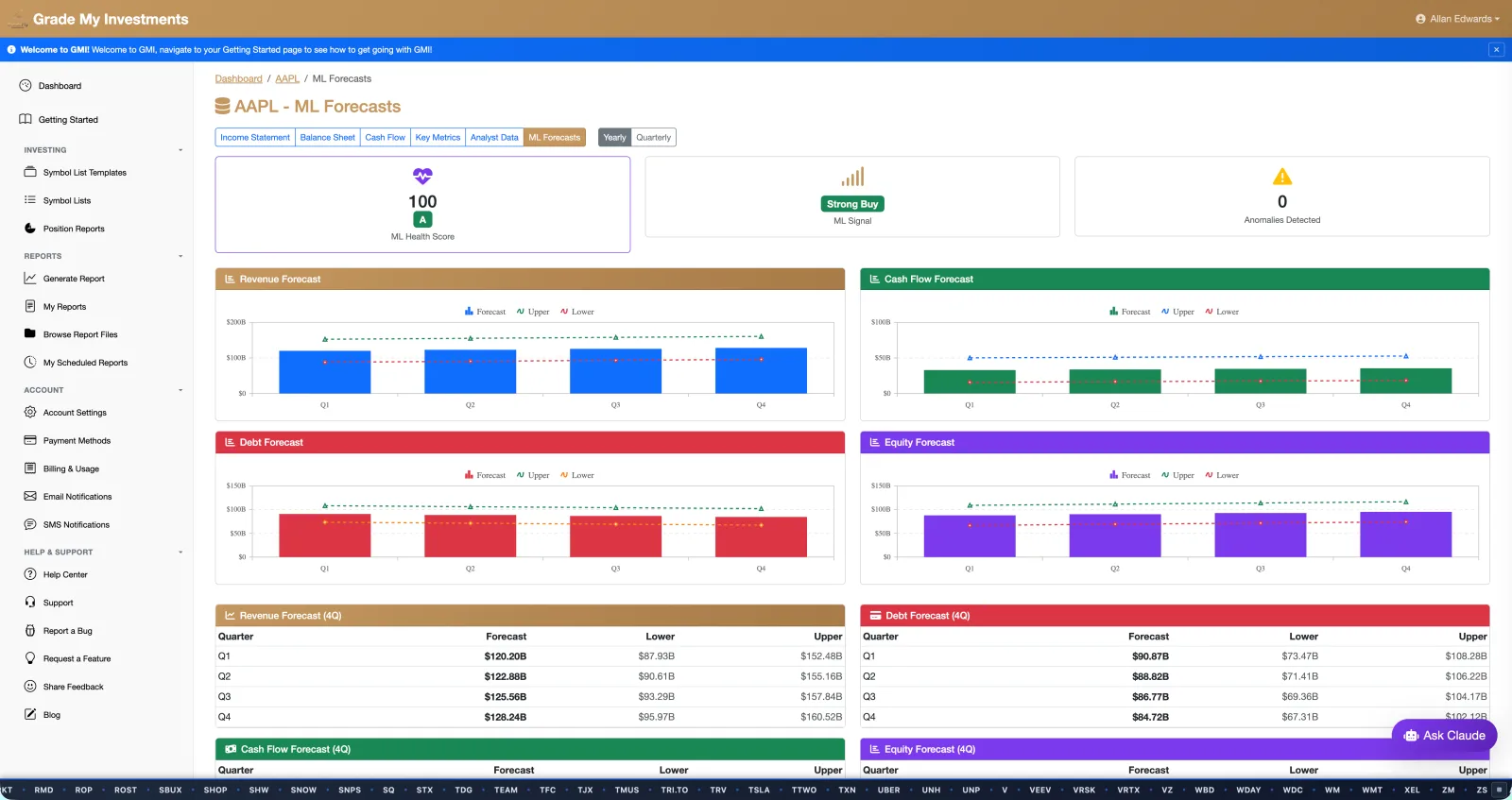The width and height of the screenshot is (1512, 800).
Task: Click SNOW in the ticker bar
Action: tap(303, 790)
